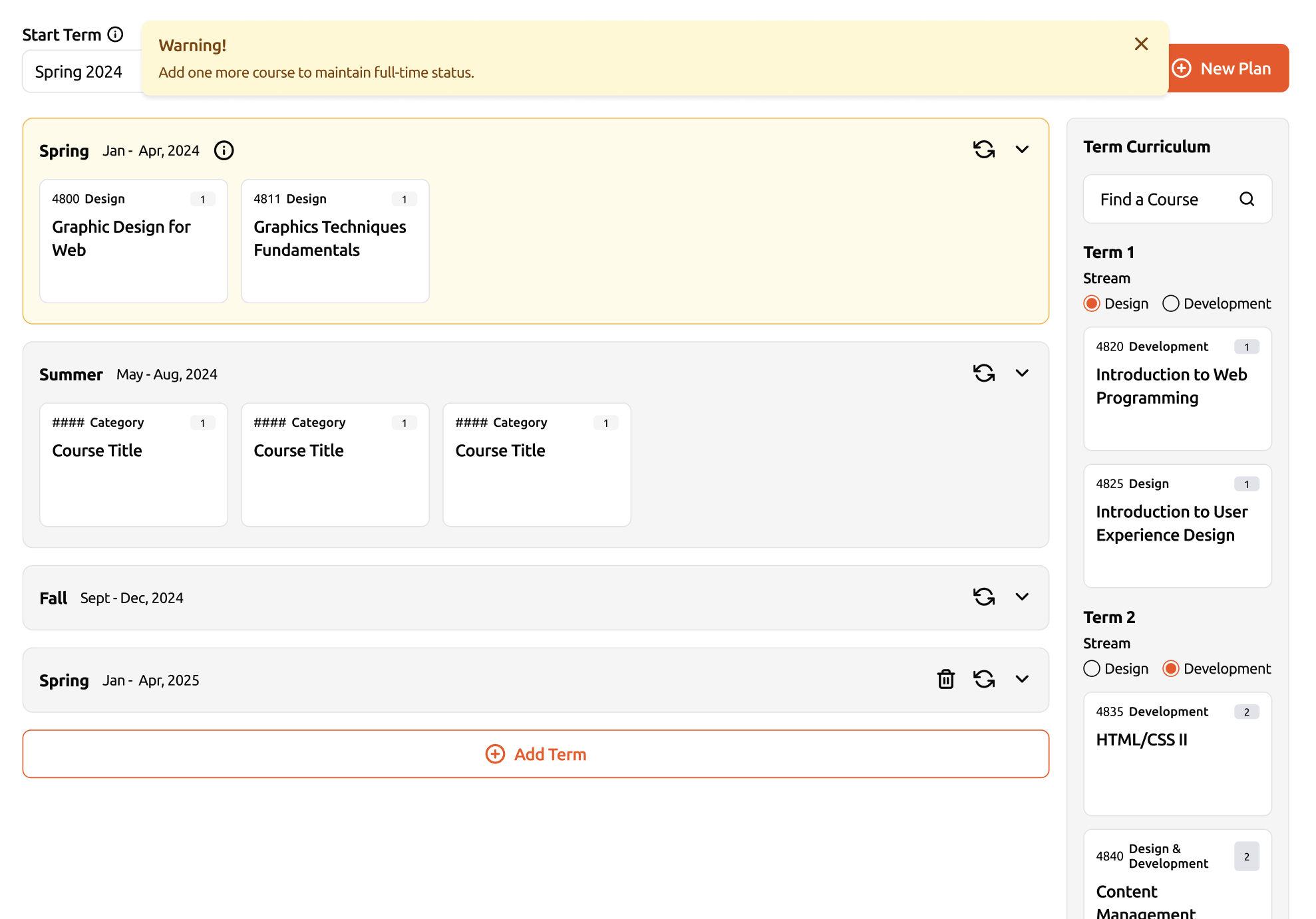Click the refresh icon for Fall 2024 term
The image size is (1316, 919).
point(984,596)
